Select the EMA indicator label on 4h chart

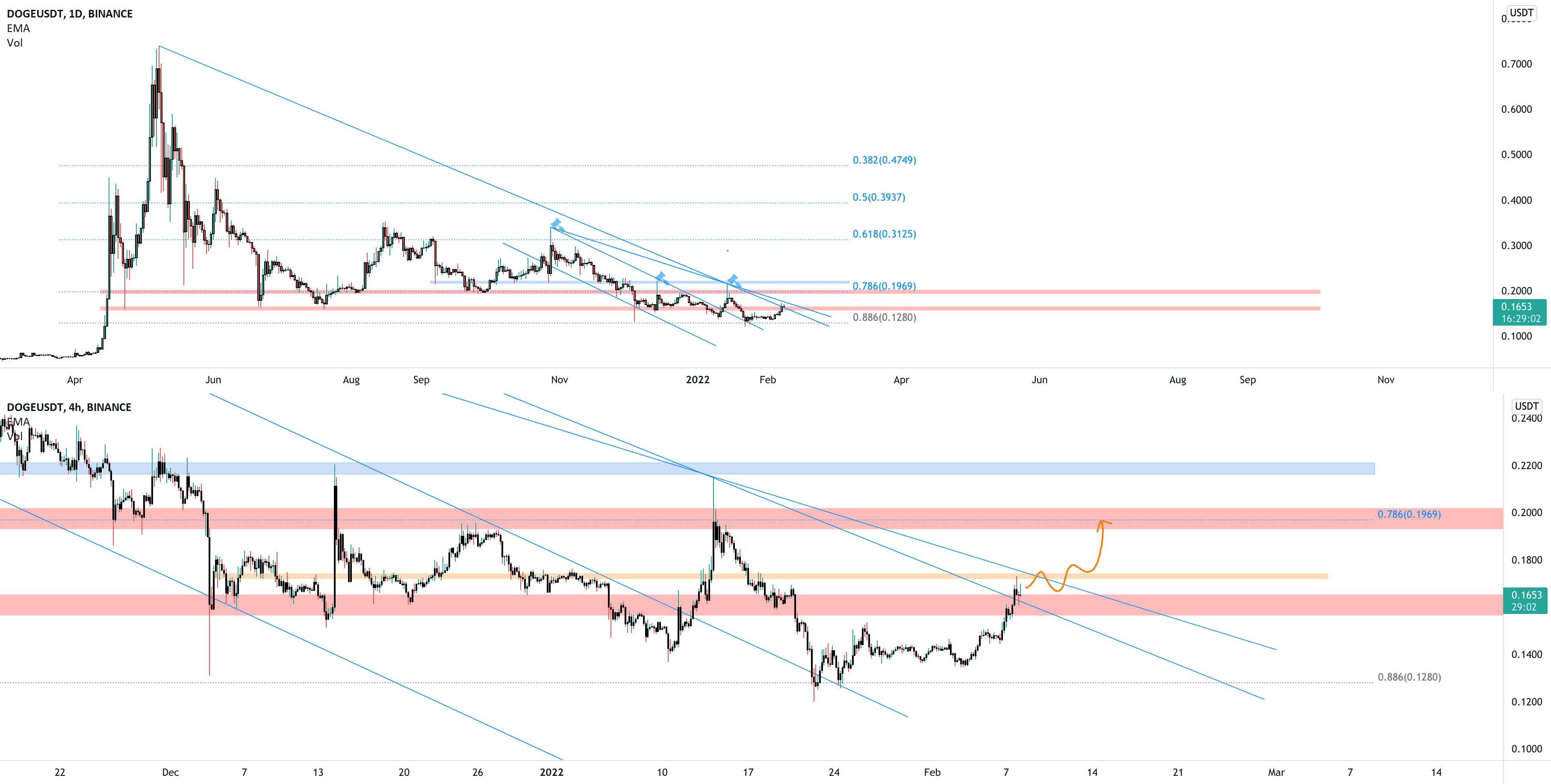pos(18,422)
